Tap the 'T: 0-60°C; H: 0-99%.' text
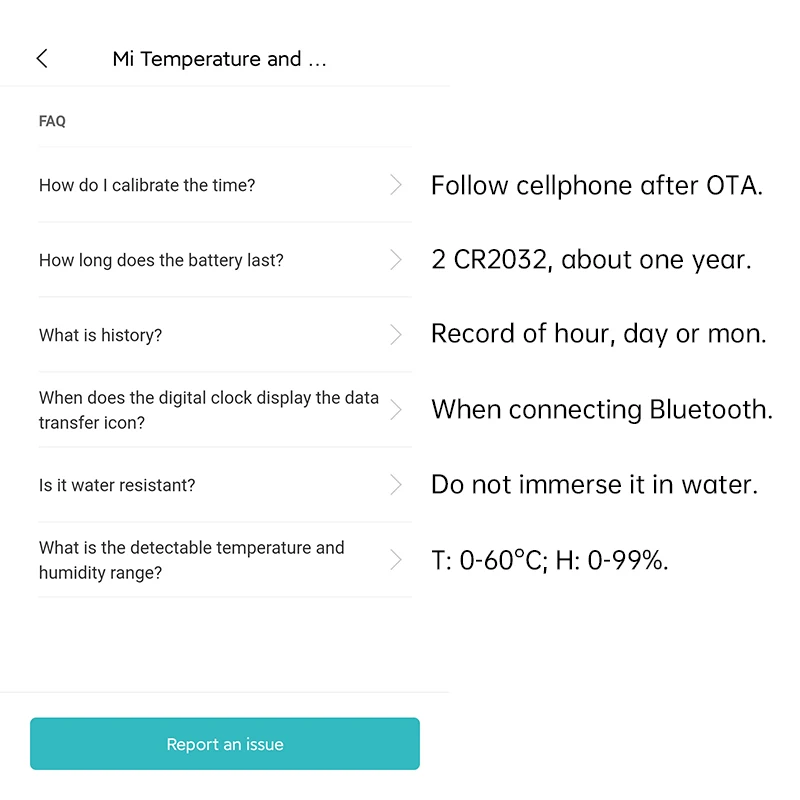Viewport: 800px width, 800px height. pyautogui.click(x=550, y=561)
